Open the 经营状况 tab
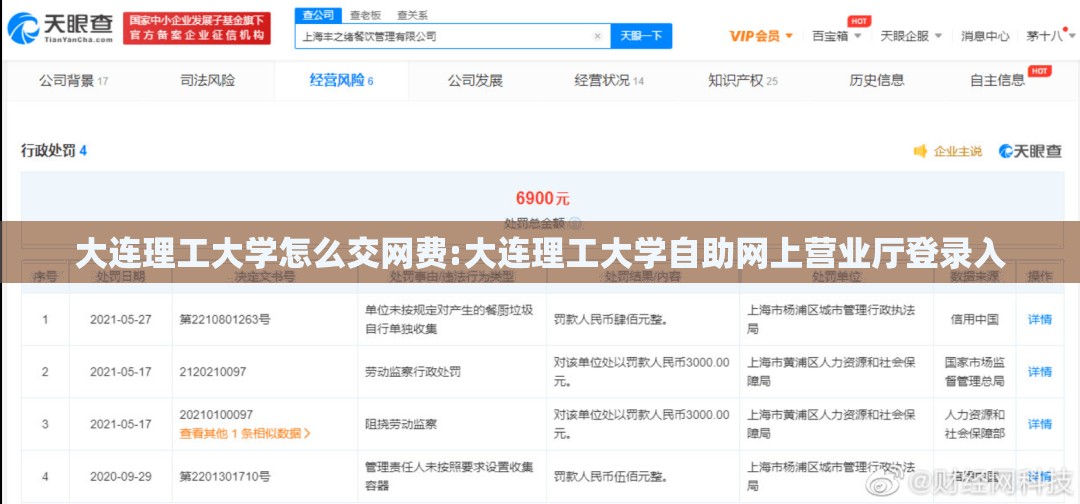The width and height of the screenshot is (1080, 504). pos(609,81)
